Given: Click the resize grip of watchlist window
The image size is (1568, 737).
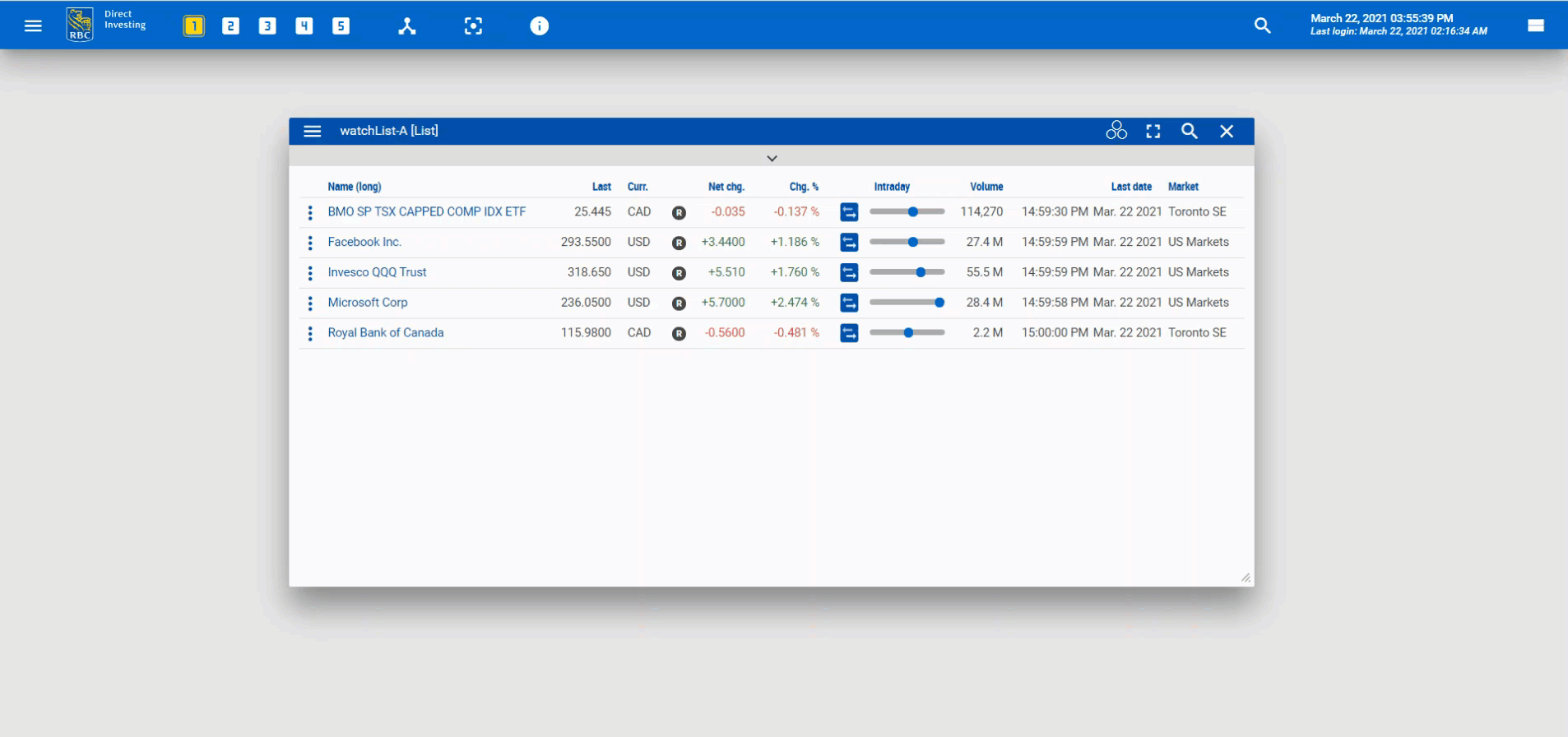Looking at the screenshot, I should point(1246,577).
